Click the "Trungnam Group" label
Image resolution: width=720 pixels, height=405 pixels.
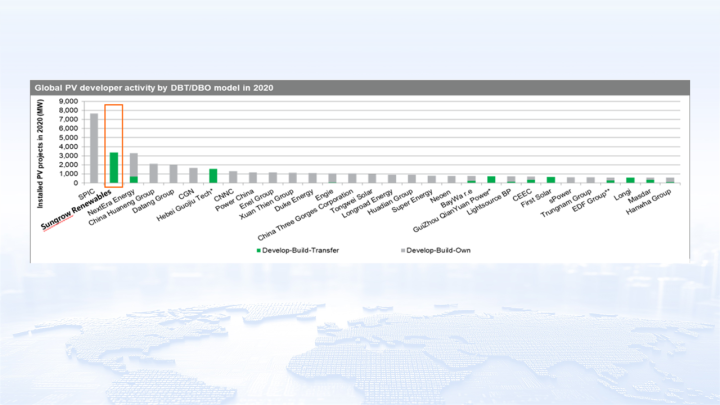click(566, 203)
